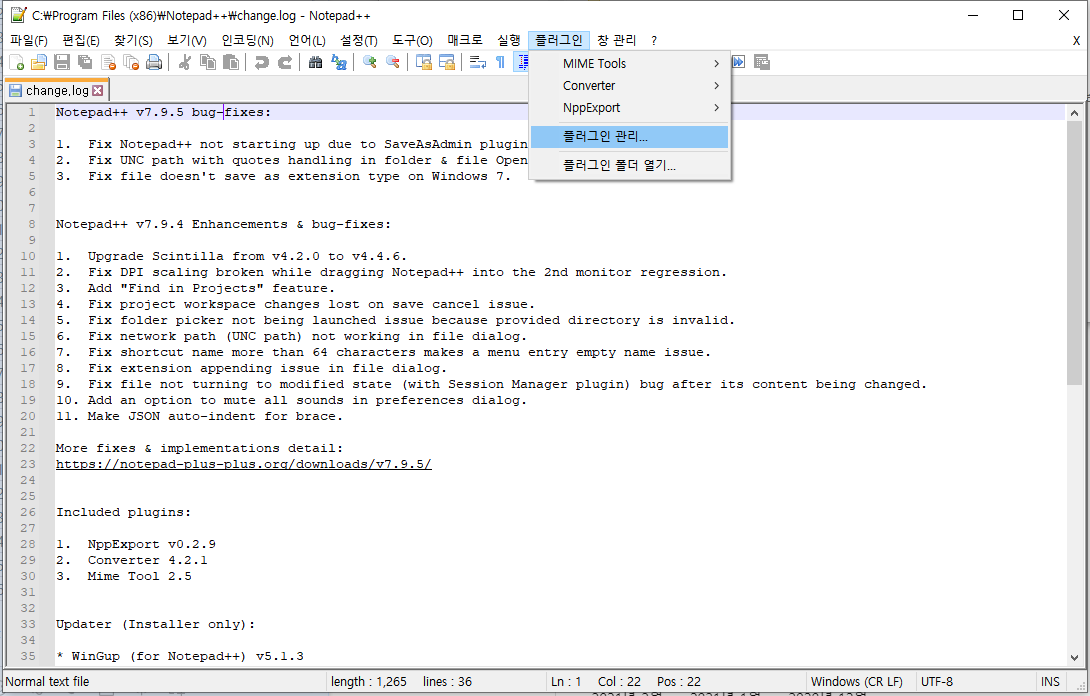Close document with menu bar X button
This screenshot has width=1090, height=696.
(1076, 40)
